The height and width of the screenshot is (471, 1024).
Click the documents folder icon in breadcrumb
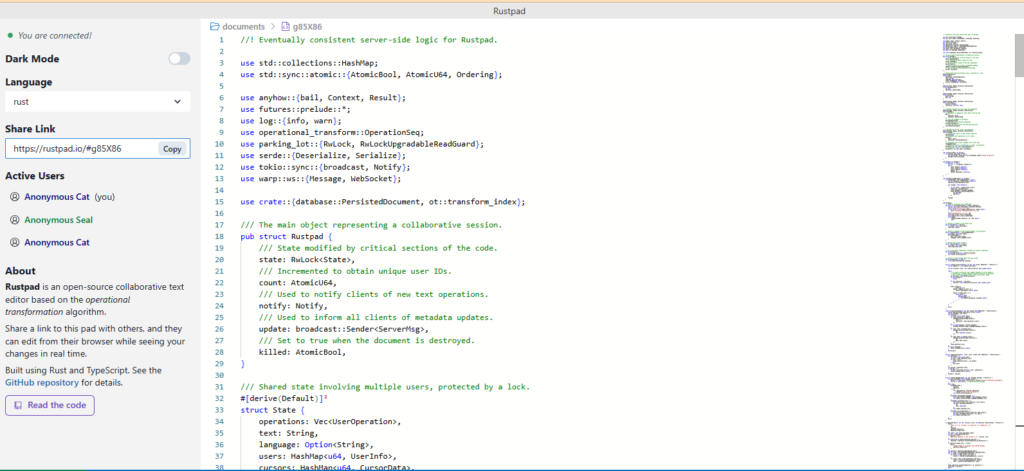tap(214, 27)
